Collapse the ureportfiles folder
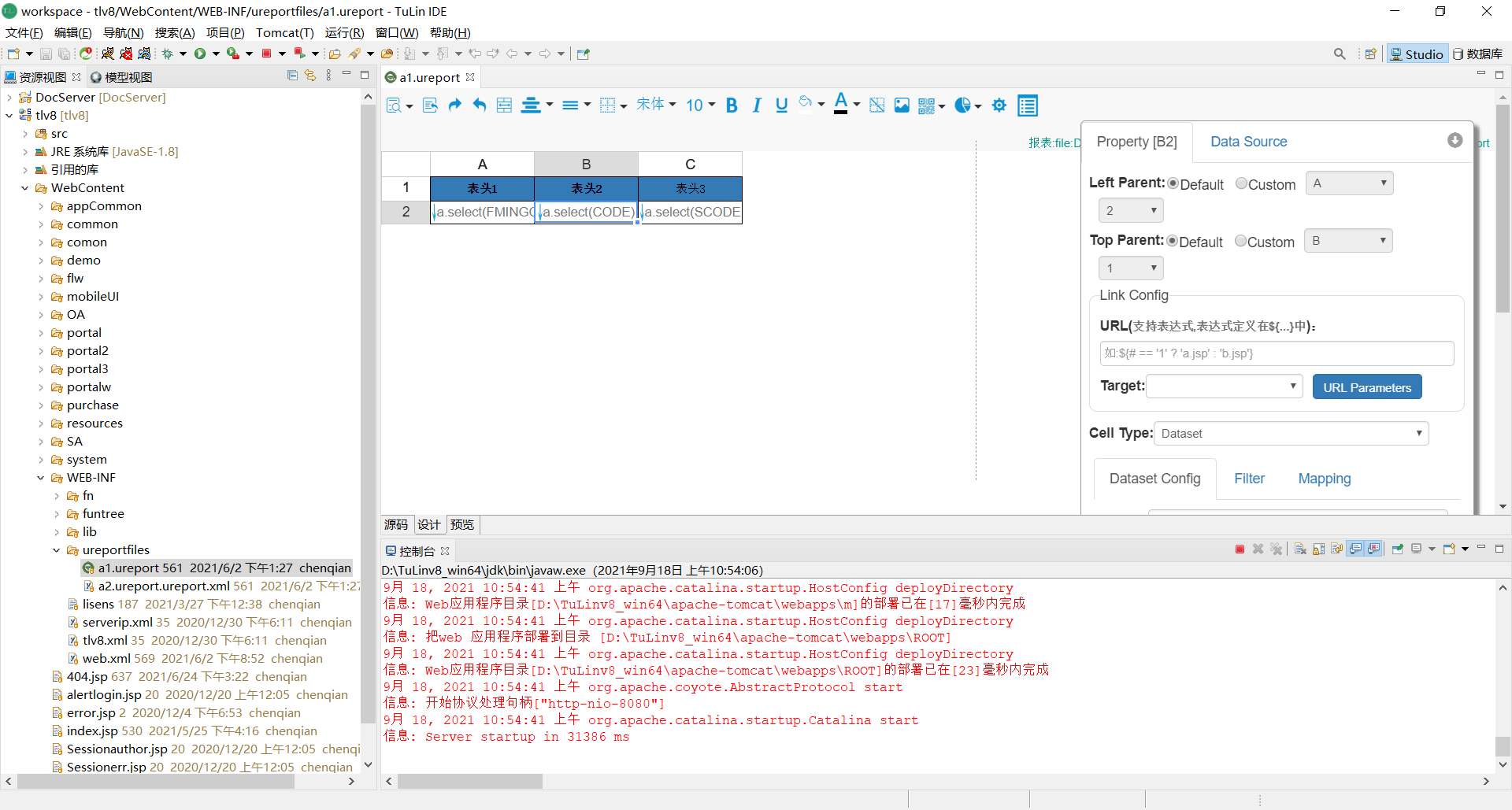 point(57,550)
